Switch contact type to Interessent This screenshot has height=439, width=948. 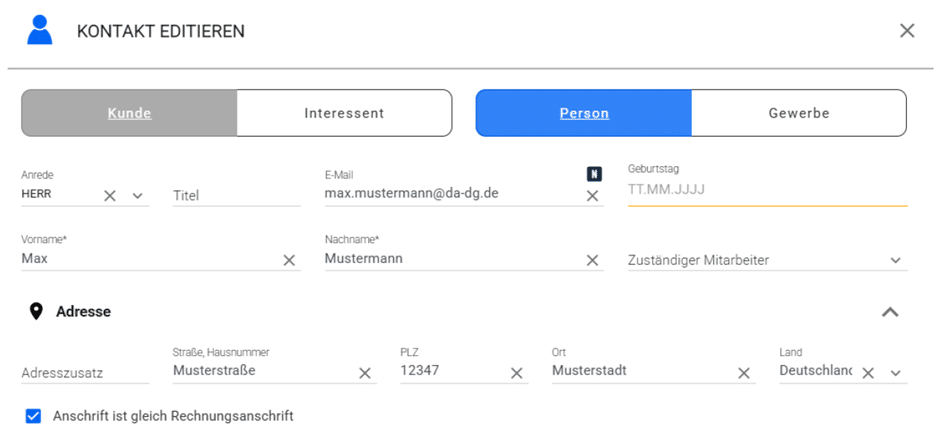(344, 113)
